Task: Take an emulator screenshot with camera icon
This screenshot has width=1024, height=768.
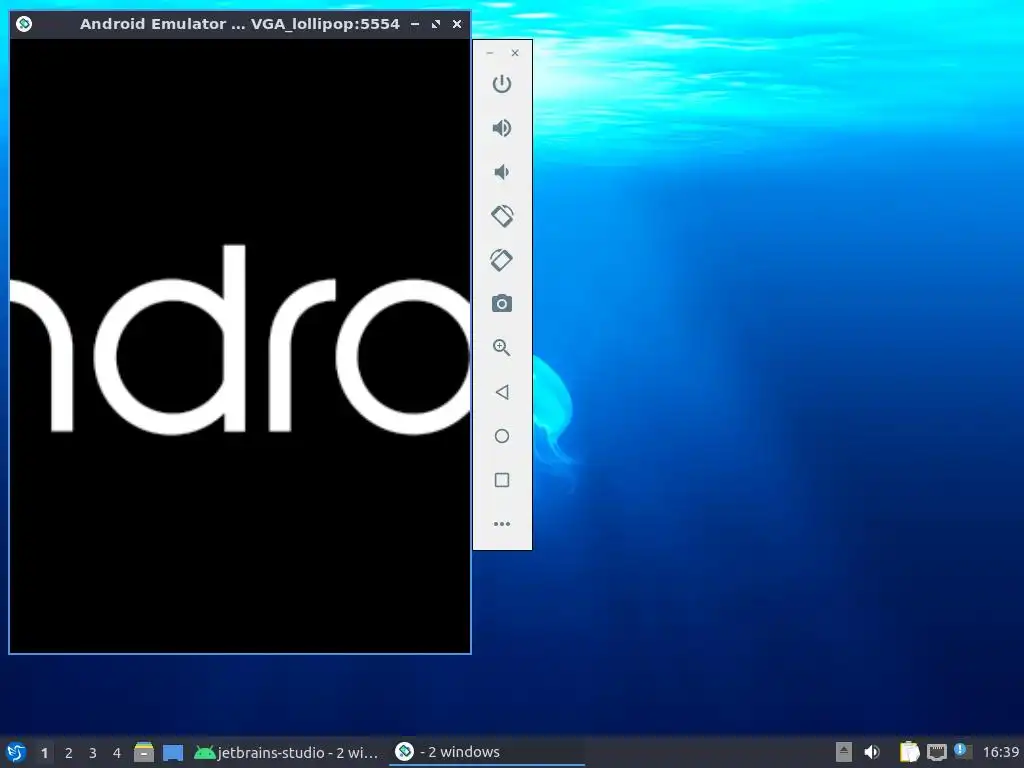Action: coord(502,304)
